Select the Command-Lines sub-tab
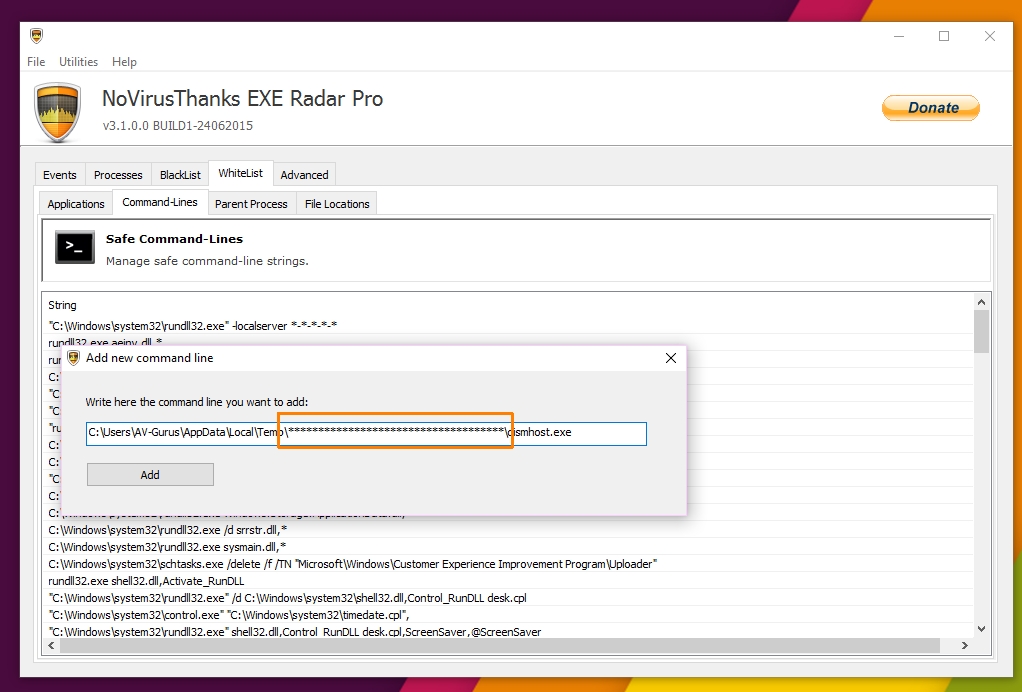The height and width of the screenshot is (692, 1022). pos(160,202)
